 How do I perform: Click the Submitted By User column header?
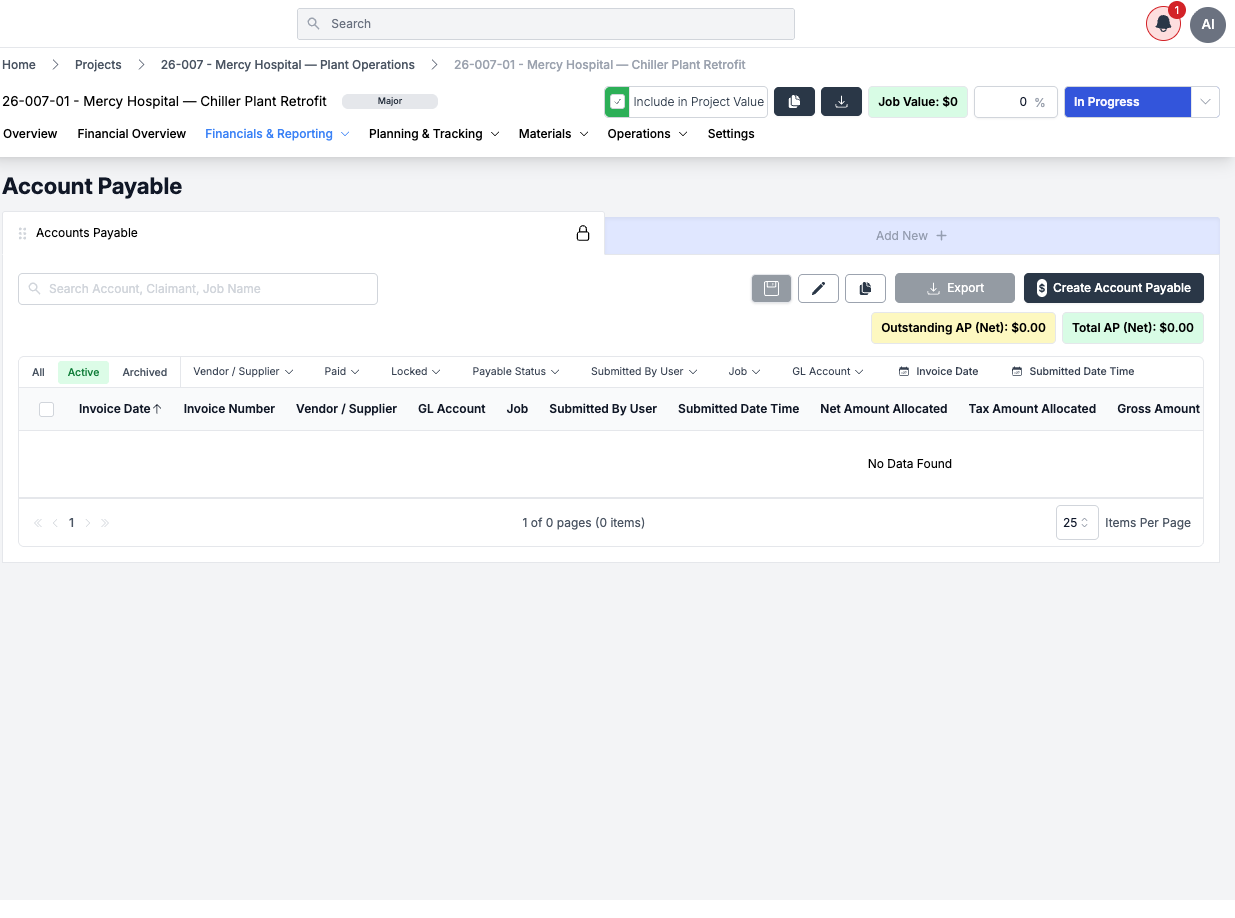pos(603,409)
